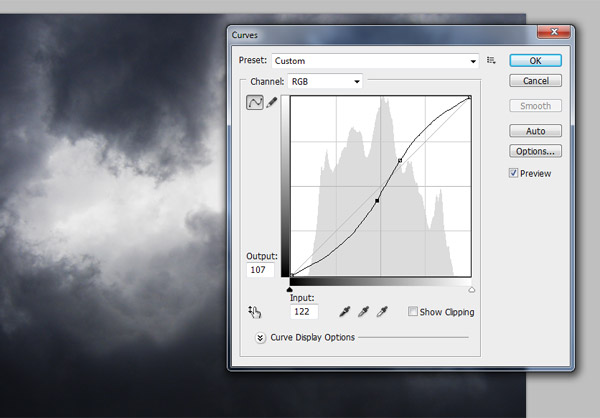This screenshot has height=418, width=600.
Task: Select the pencil draw curve tool
Action: pos(271,103)
